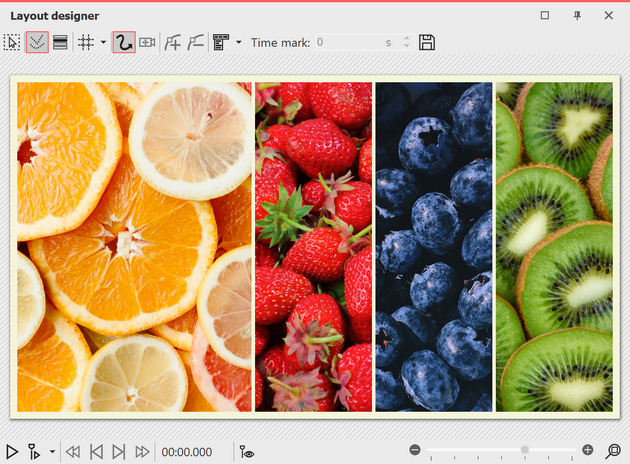Click the zoom slider handle
This screenshot has height=464, width=630.
pos(524,451)
